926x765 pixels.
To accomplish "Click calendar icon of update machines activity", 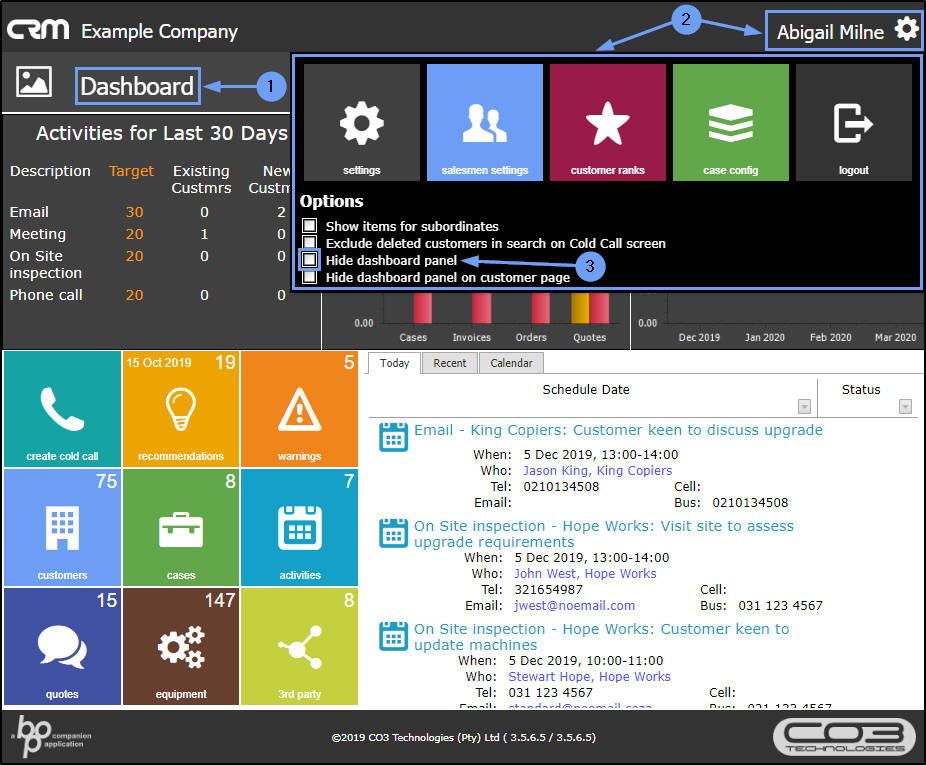I will pyautogui.click(x=393, y=636).
